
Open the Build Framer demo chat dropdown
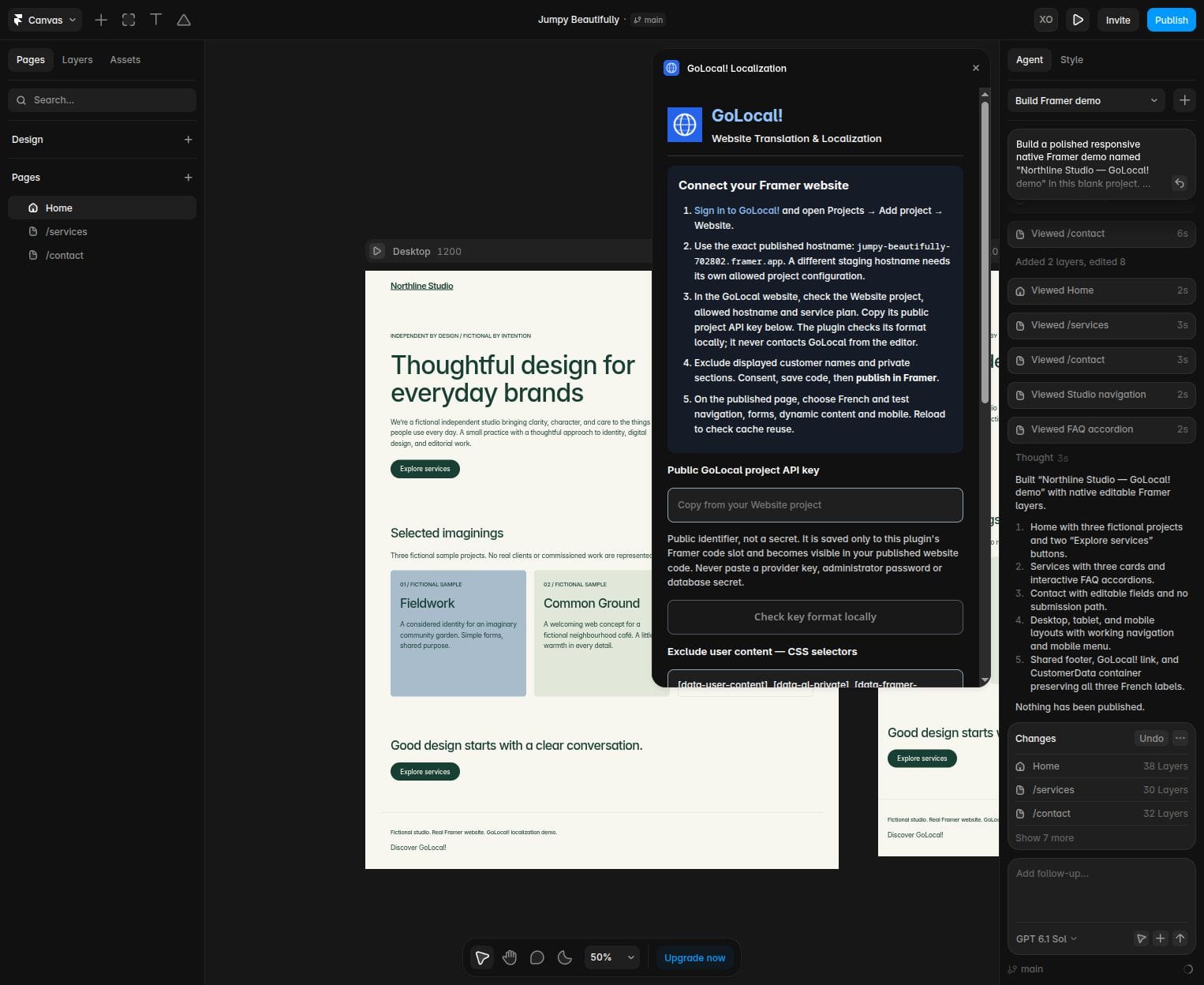click(1086, 100)
